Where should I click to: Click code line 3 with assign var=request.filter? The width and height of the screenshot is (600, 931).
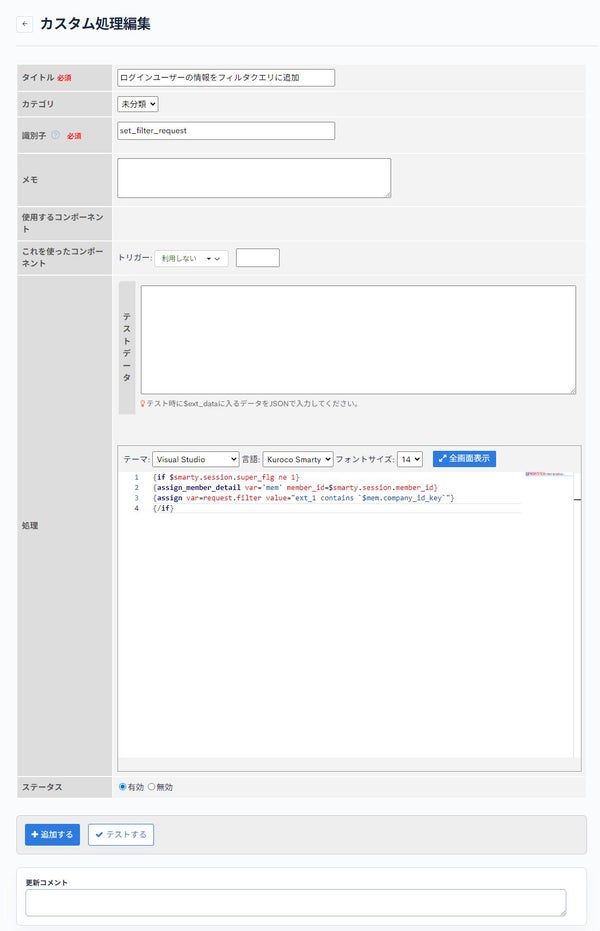303,498
